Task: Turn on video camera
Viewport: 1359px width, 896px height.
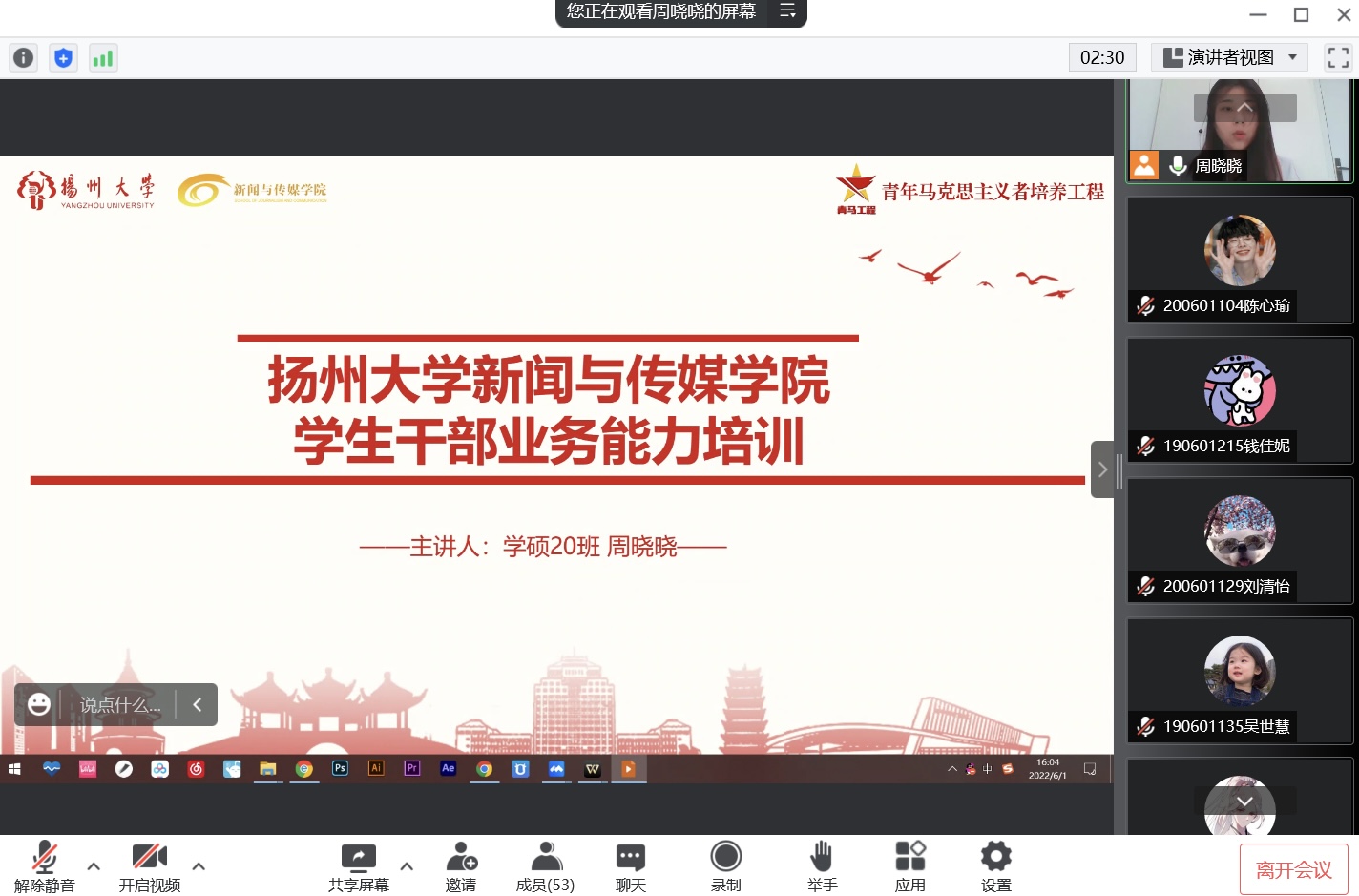Action: [x=150, y=866]
